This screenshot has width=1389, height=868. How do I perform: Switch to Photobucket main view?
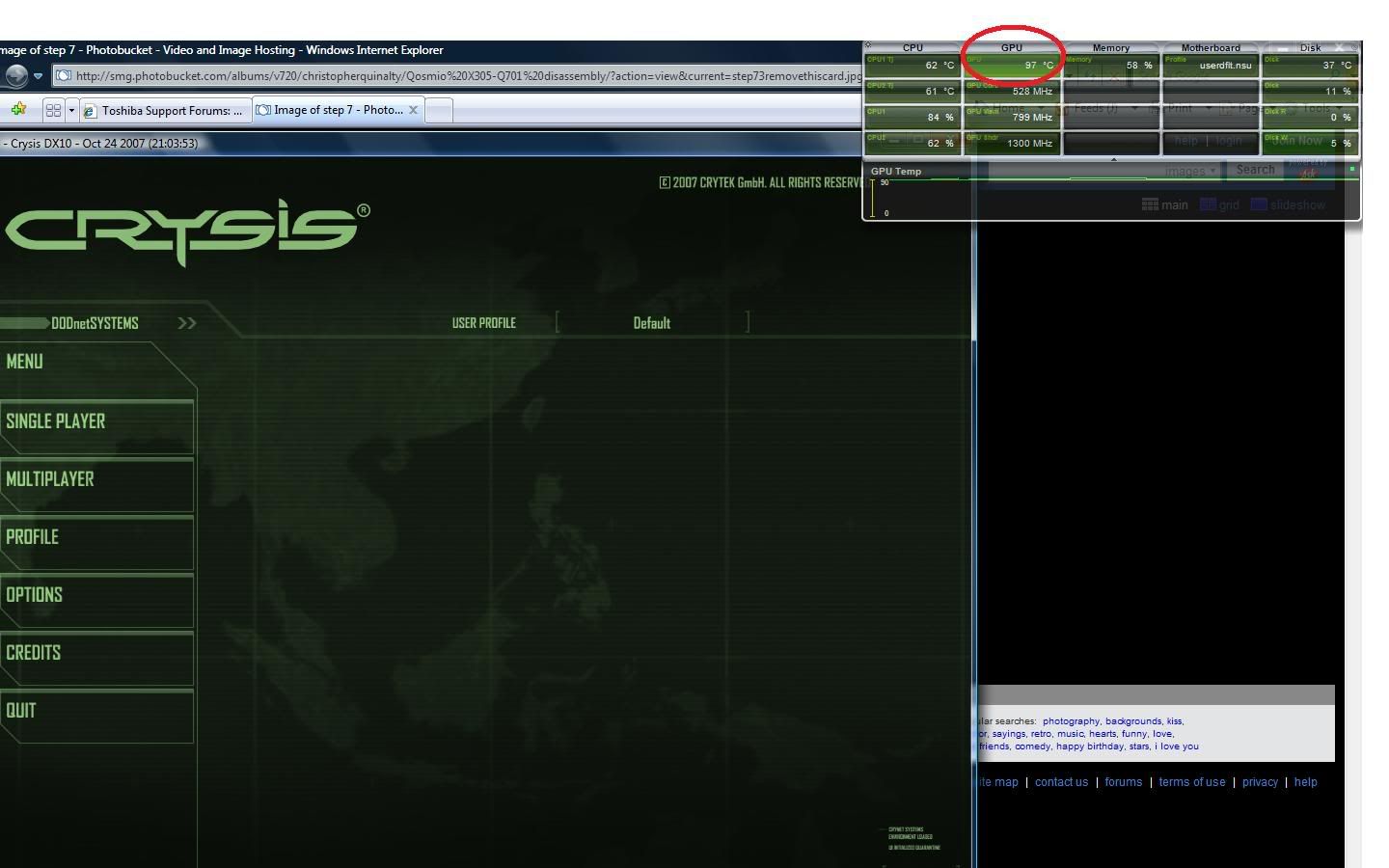(1165, 204)
